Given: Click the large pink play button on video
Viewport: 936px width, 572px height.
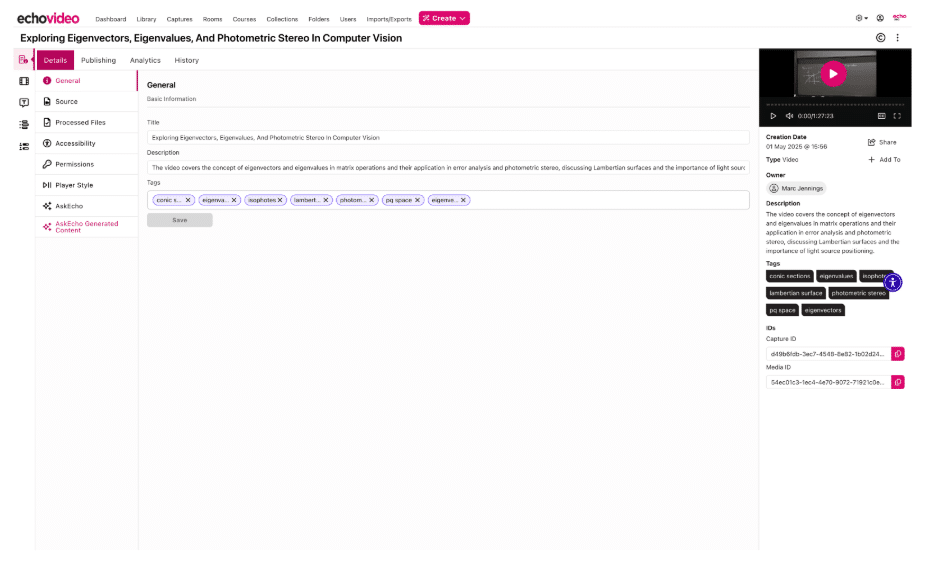Looking at the screenshot, I should [833, 74].
